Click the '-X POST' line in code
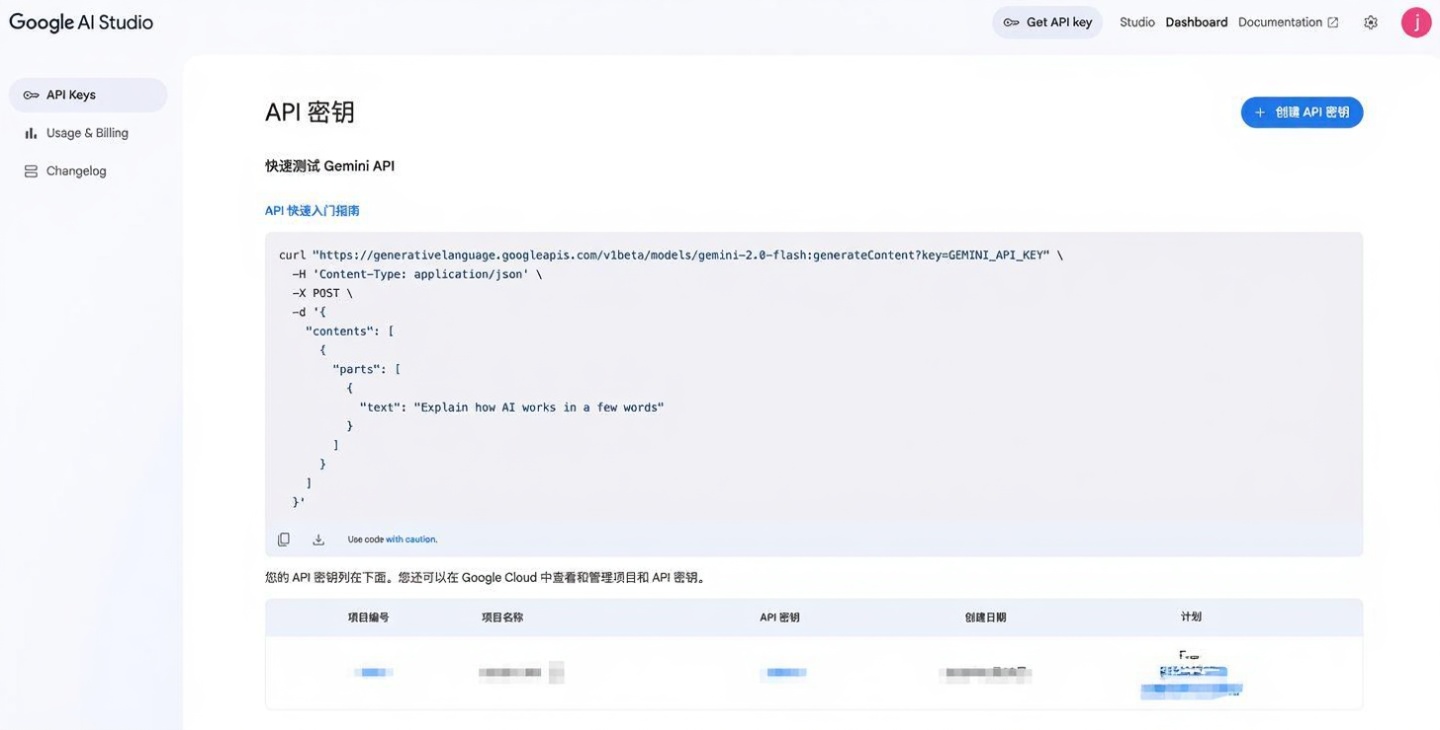The width and height of the screenshot is (1440, 730). pos(322,293)
